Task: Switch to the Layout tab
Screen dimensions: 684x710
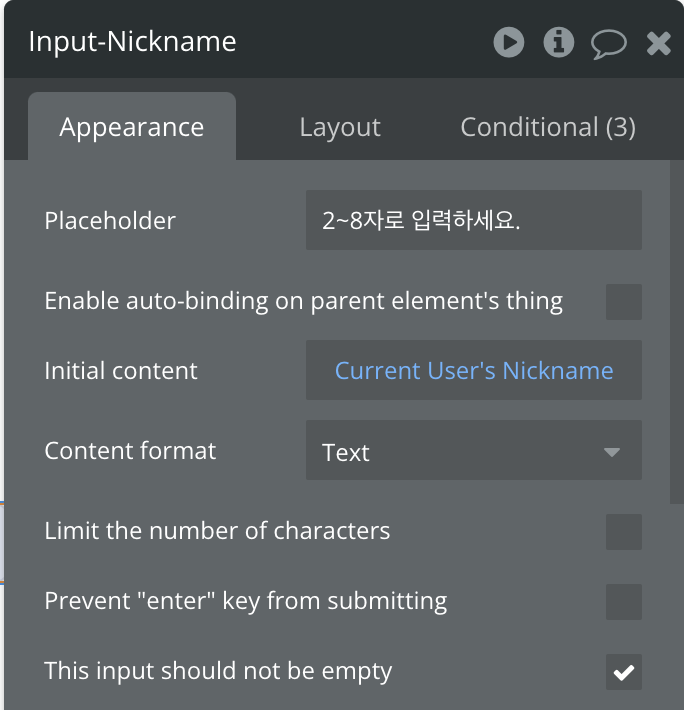Action: coord(340,127)
